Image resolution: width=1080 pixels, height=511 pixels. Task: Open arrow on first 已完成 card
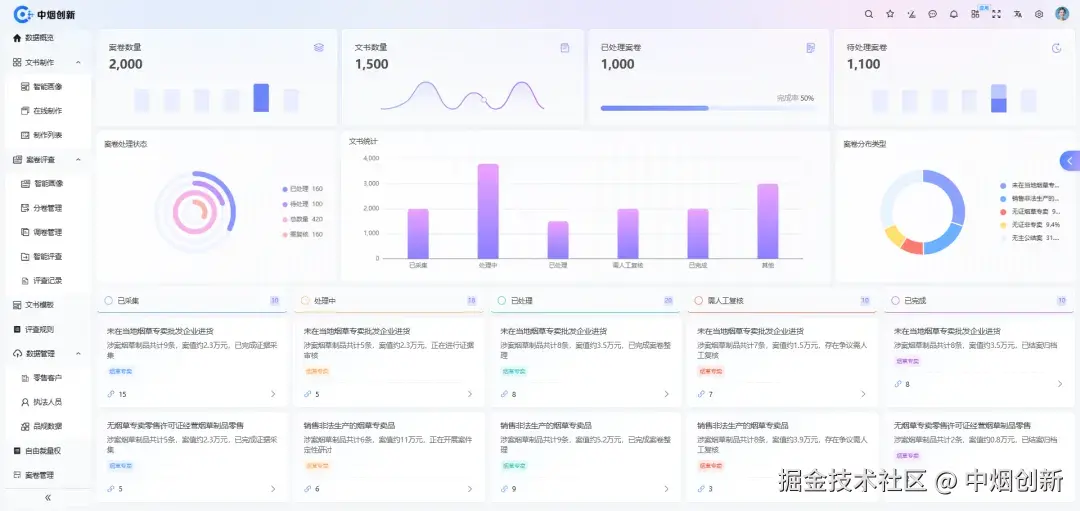tap(1059, 384)
